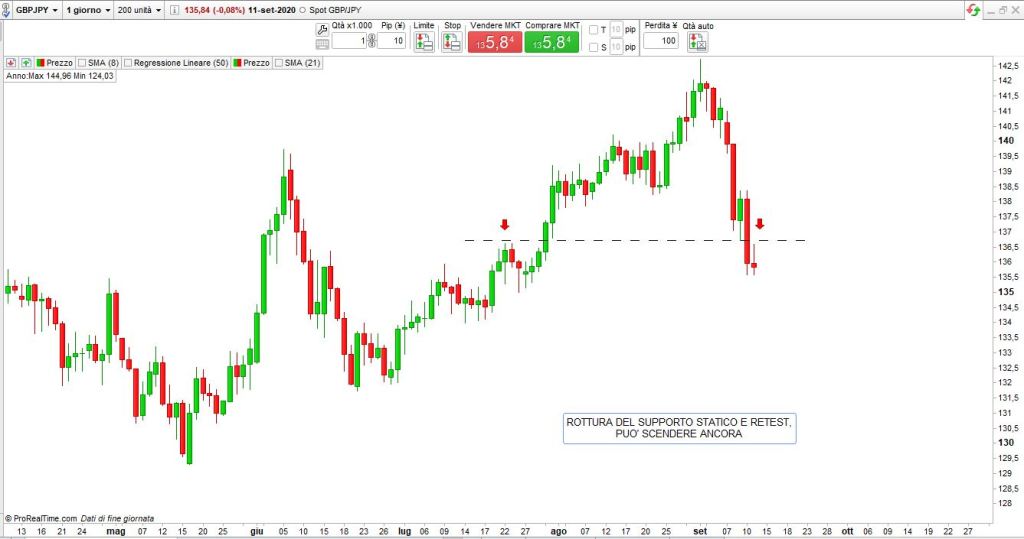The height and width of the screenshot is (539, 1024).
Task: Click the S pip value field
Action: pos(616,48)
